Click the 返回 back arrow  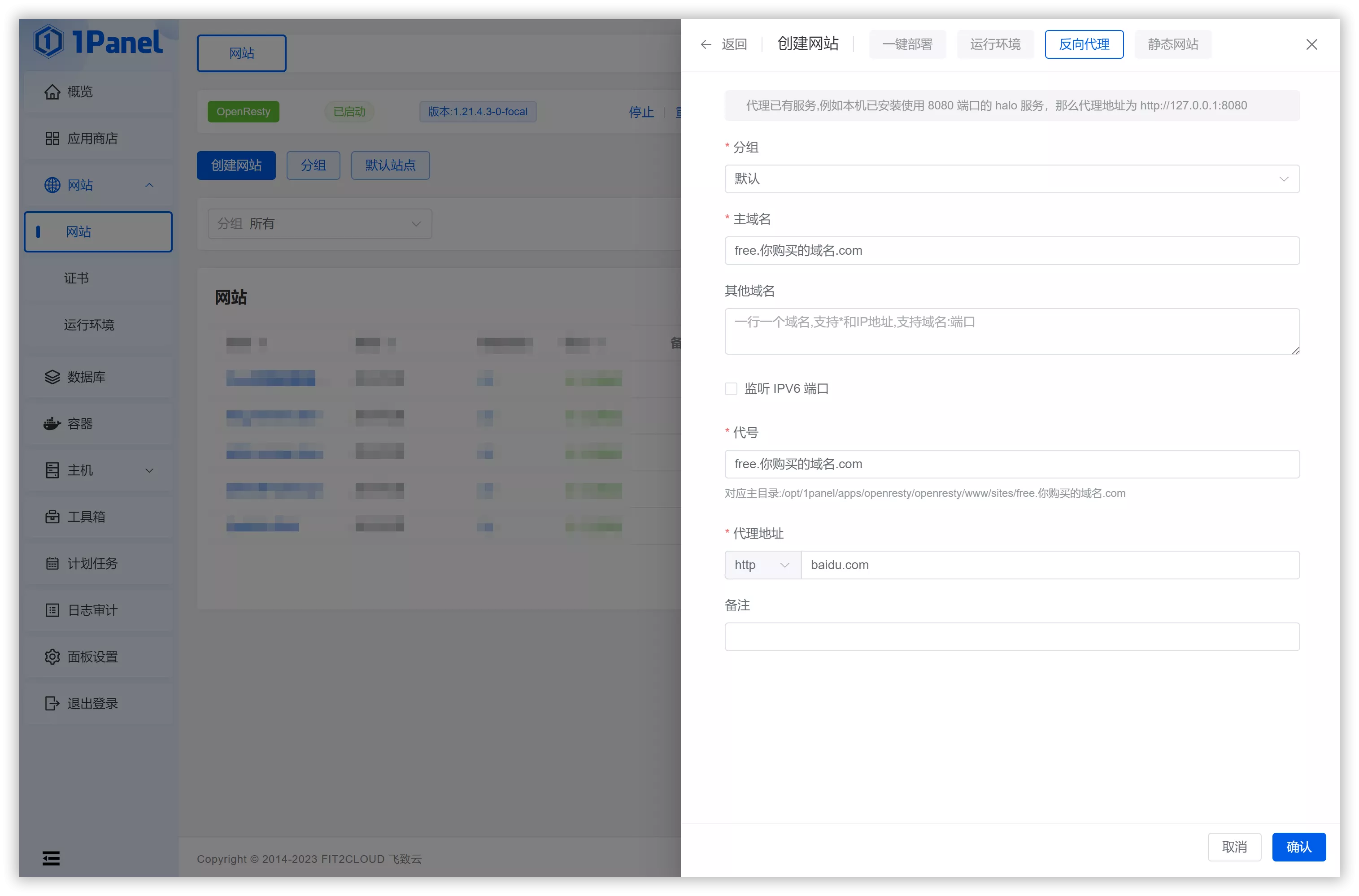click(x=706, y=44)
